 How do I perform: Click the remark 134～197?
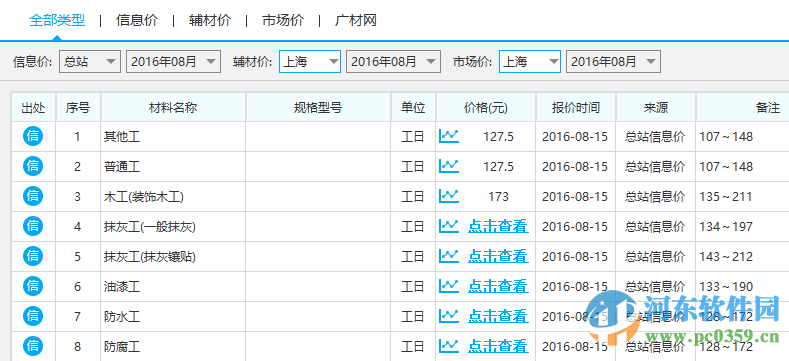(726, 227)
